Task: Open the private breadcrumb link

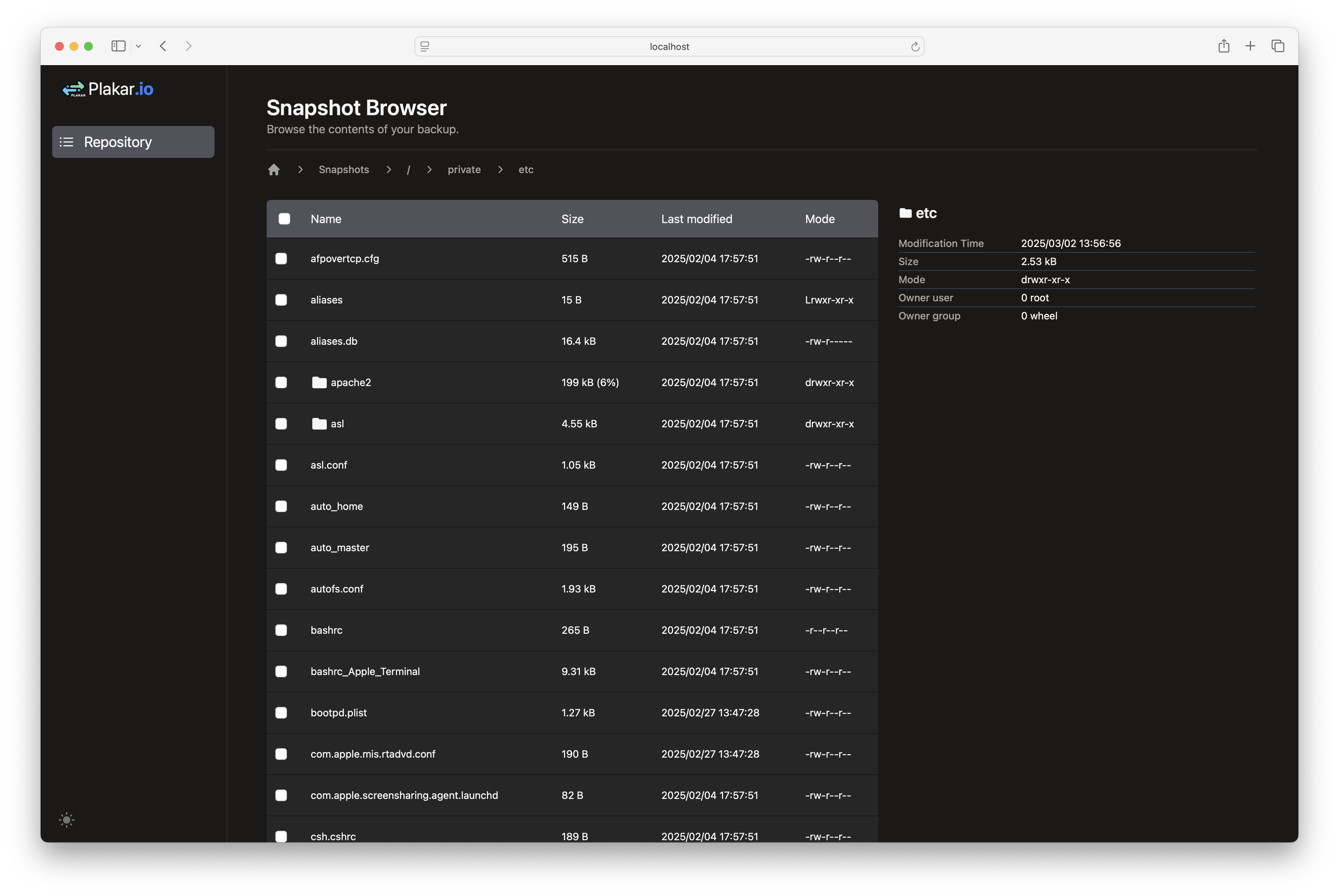Action: coord(464,169)
